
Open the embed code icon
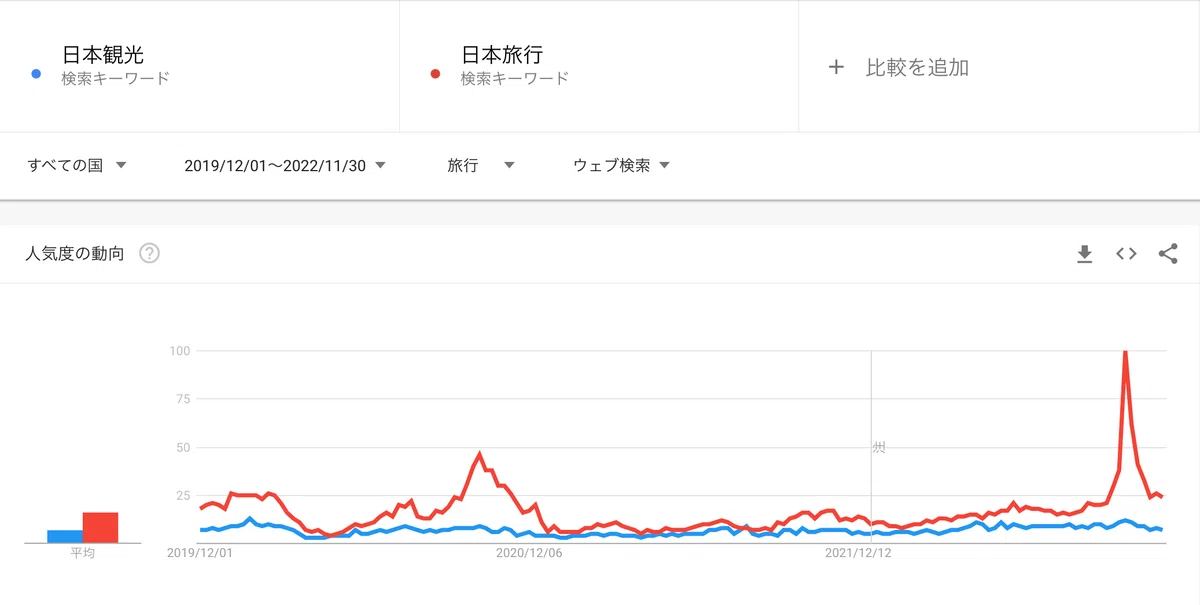1126,254
